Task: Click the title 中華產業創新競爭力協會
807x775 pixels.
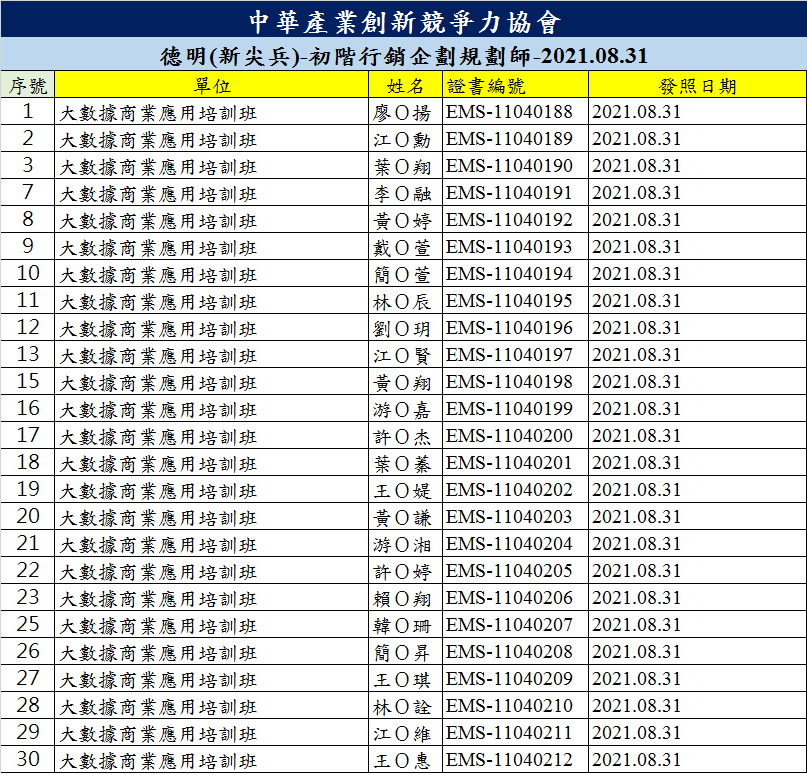Action: coord(405,23)
